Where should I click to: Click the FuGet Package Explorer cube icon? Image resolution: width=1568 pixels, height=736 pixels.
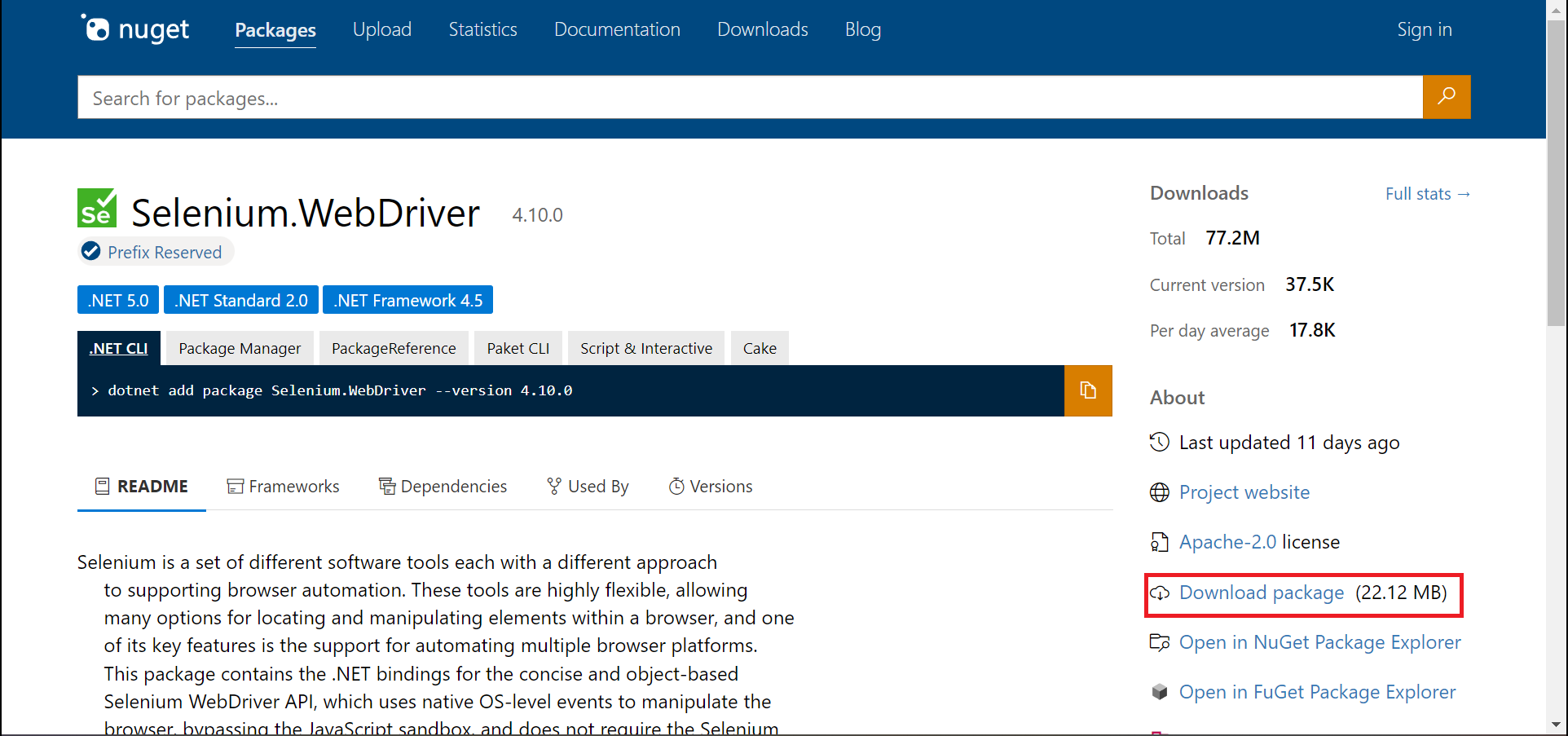[1160, 691]
